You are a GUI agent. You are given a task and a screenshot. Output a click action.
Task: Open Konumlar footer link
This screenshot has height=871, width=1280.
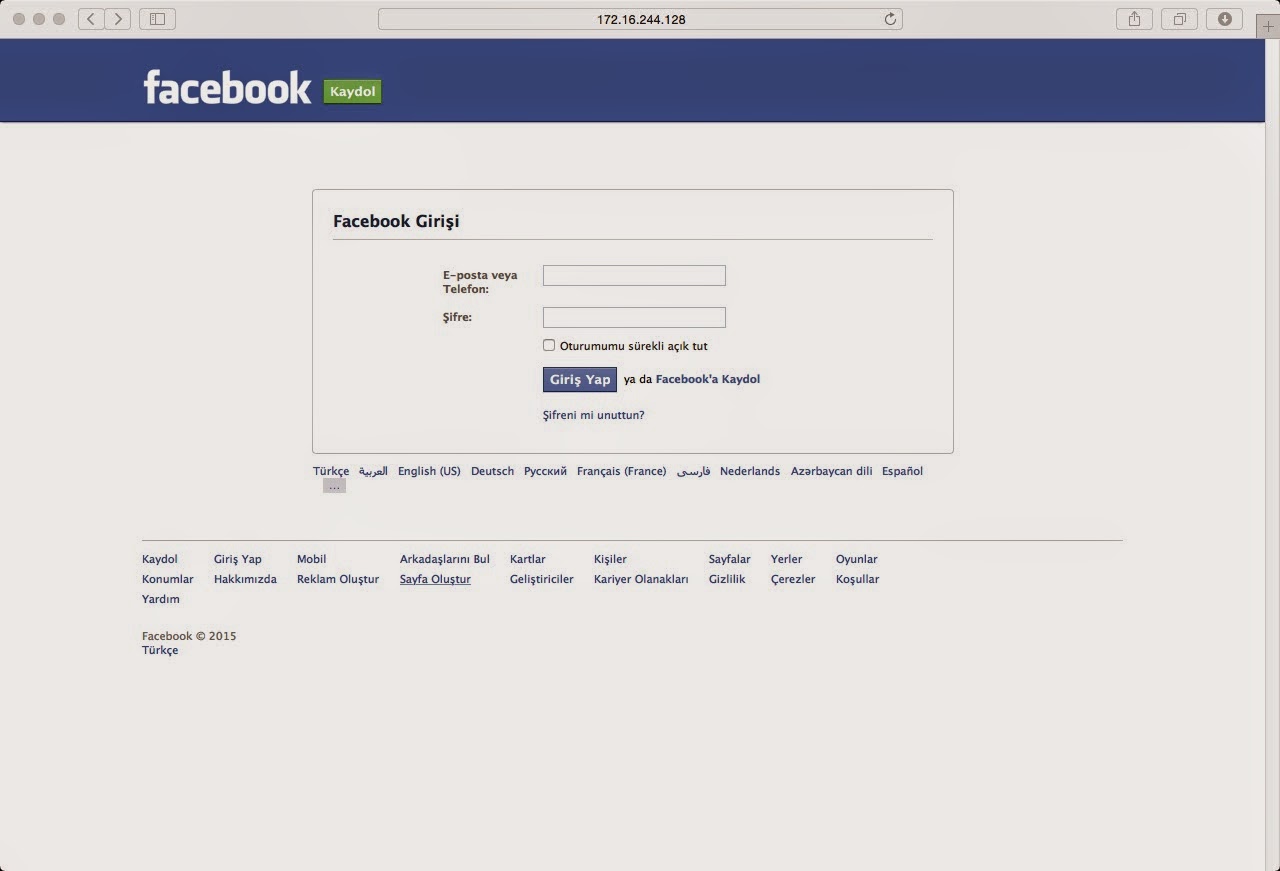[x=168, y=579]
